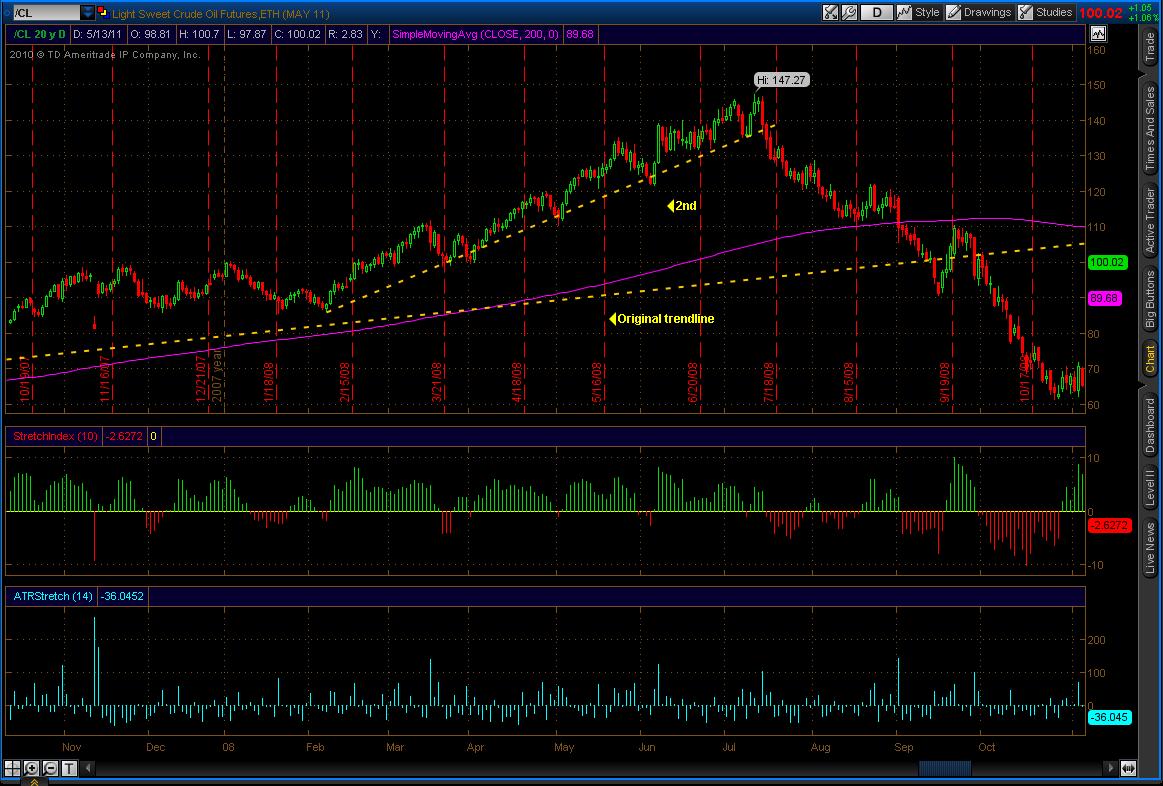Toggle the price-axis waveform icon
1163x786 pixels.
click(x=1098, y=34)
